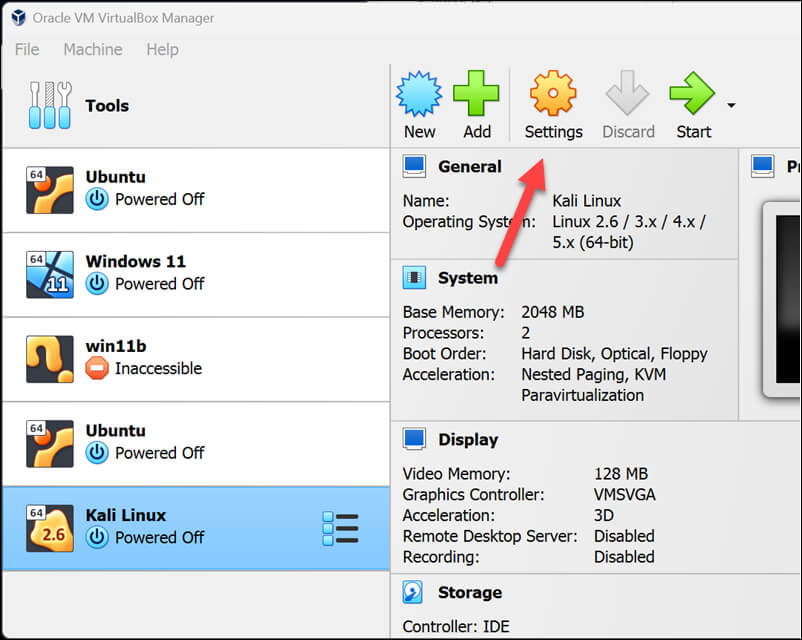The image size is (802, 640).
Task: Click the System section chip icon
Action: tap(413, 278)
